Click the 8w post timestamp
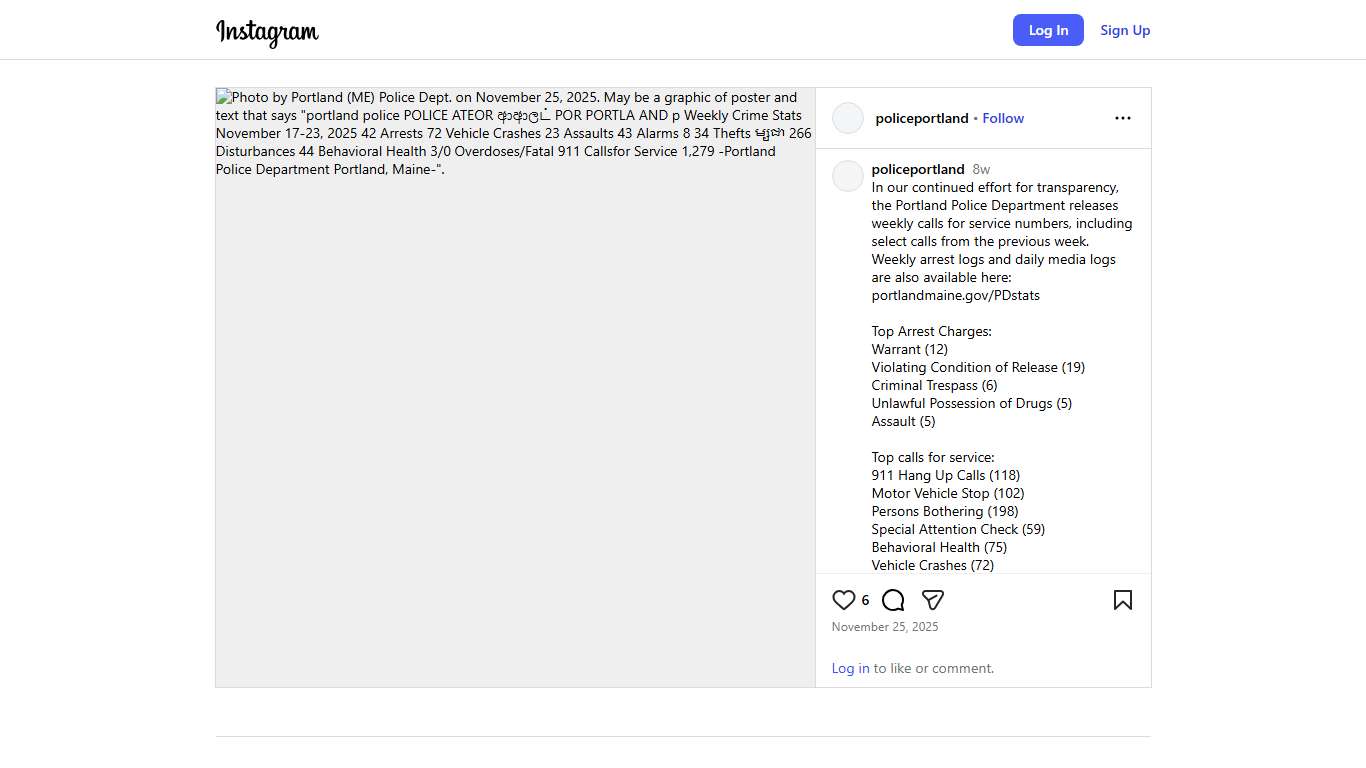The width and height of the screenshot is (1366, 768). (981, 169)
